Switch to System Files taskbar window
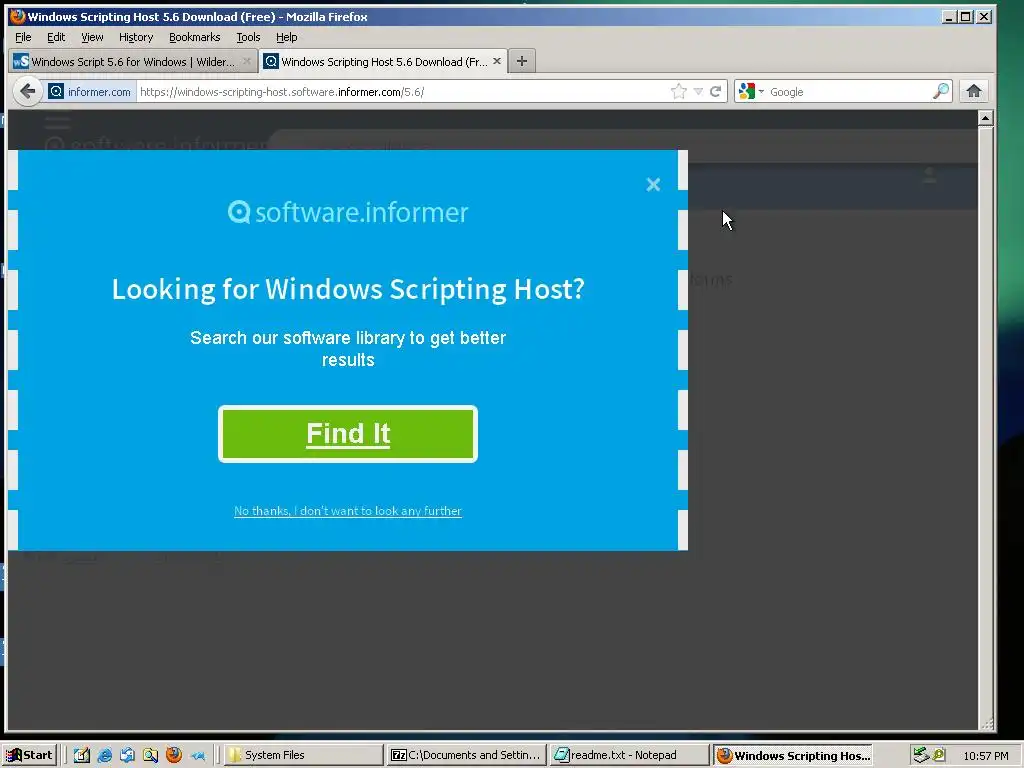The height and width of the screenshot is (768, 1024). click(x=304, y=755)
